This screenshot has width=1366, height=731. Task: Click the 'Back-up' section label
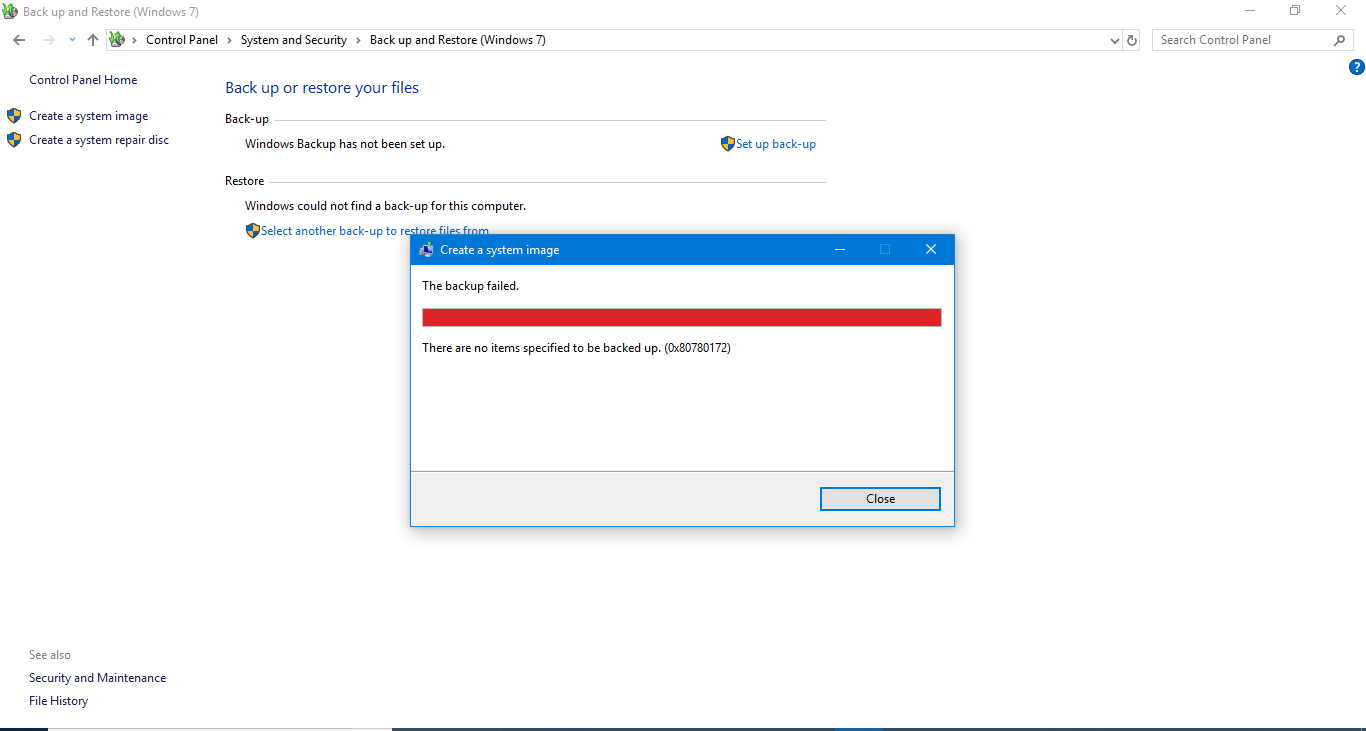[247, 119]
